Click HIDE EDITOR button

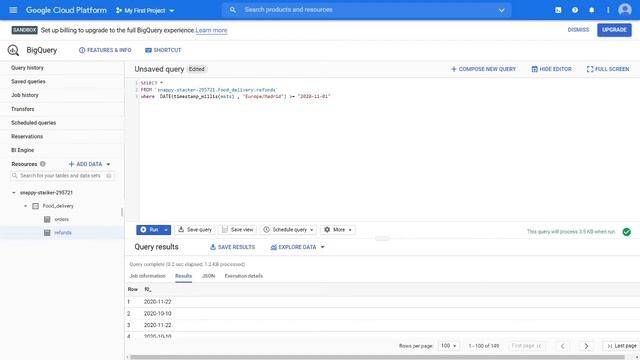tap(551, 69)
